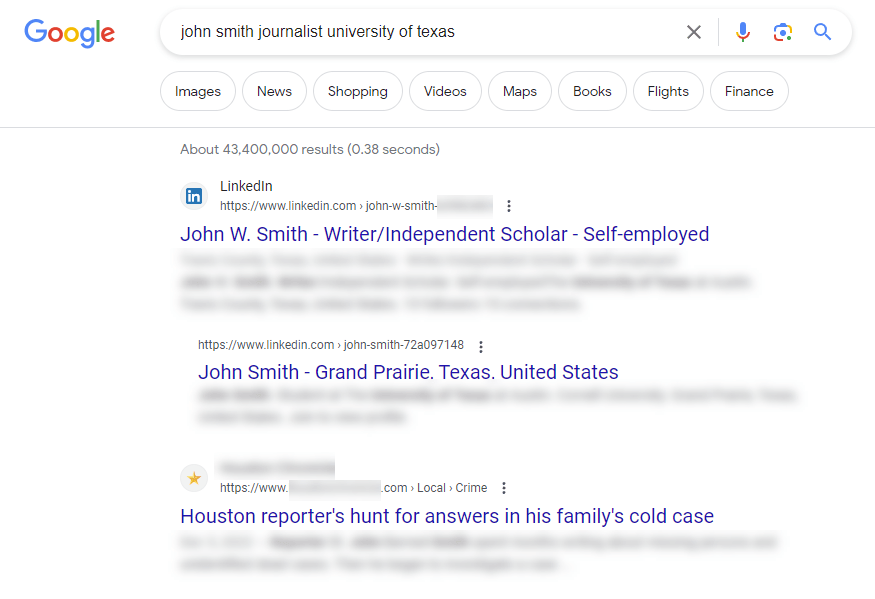The height and width of the screenshot is (599, 875).
Task: Open Houston reporter's cold case article
Action: [447, 516]
